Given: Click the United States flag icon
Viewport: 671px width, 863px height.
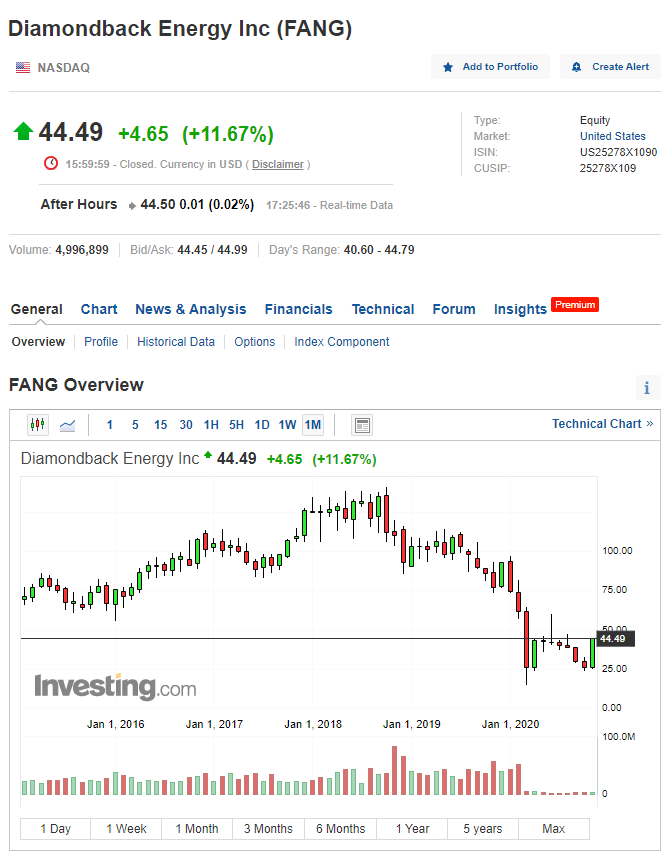Looking at the screenshot, I should coord(23,68).
